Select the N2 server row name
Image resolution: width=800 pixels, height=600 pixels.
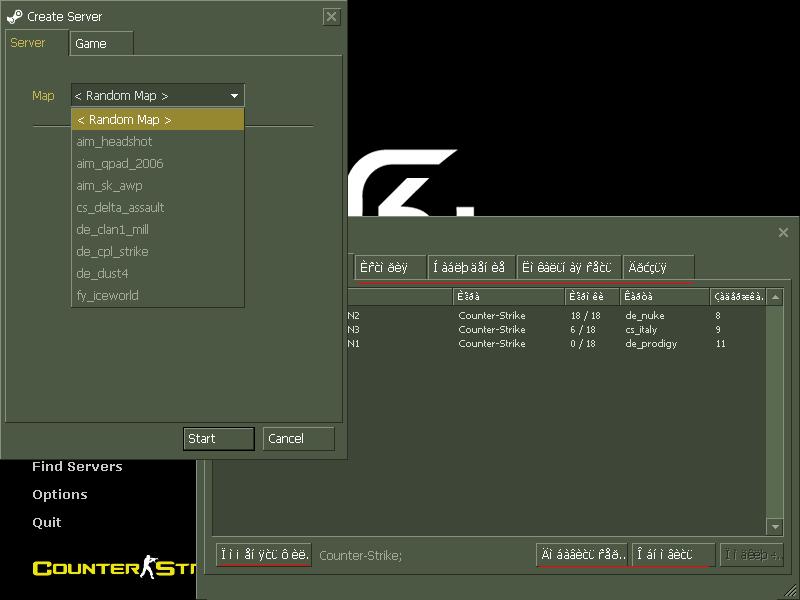coord(354,316)
